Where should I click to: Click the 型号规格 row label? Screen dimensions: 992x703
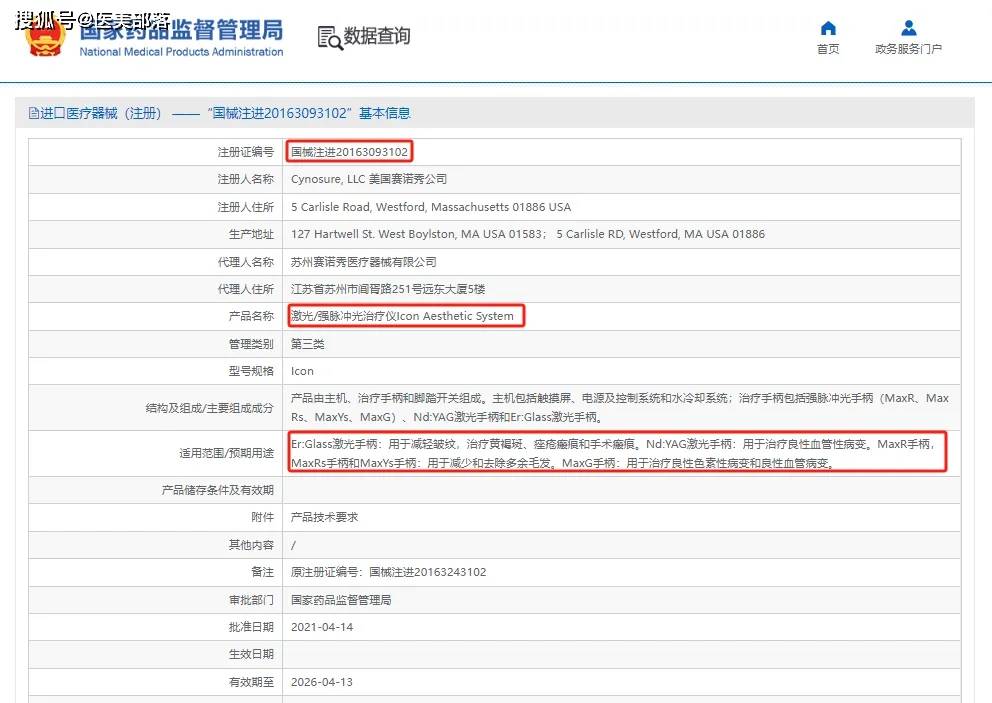tap(251, 371)
